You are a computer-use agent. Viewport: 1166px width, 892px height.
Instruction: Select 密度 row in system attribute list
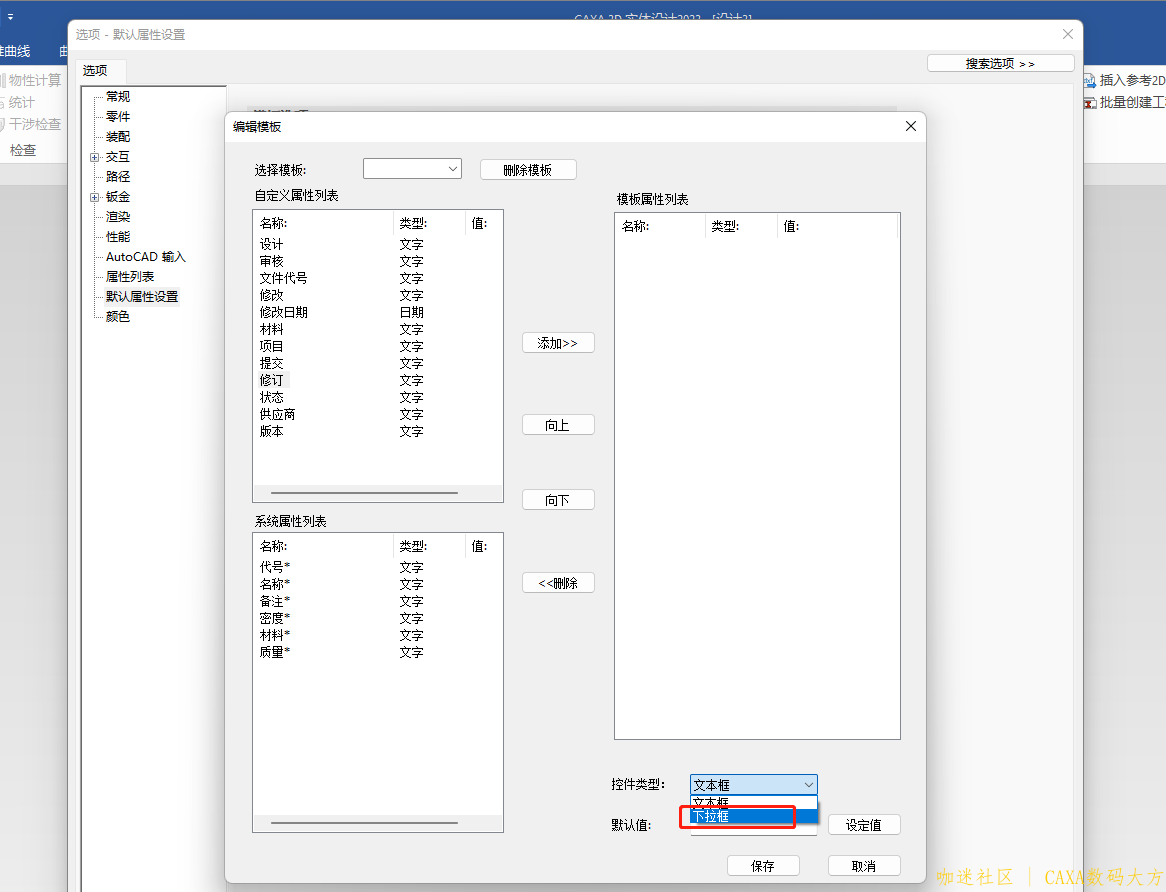(272, 618)
